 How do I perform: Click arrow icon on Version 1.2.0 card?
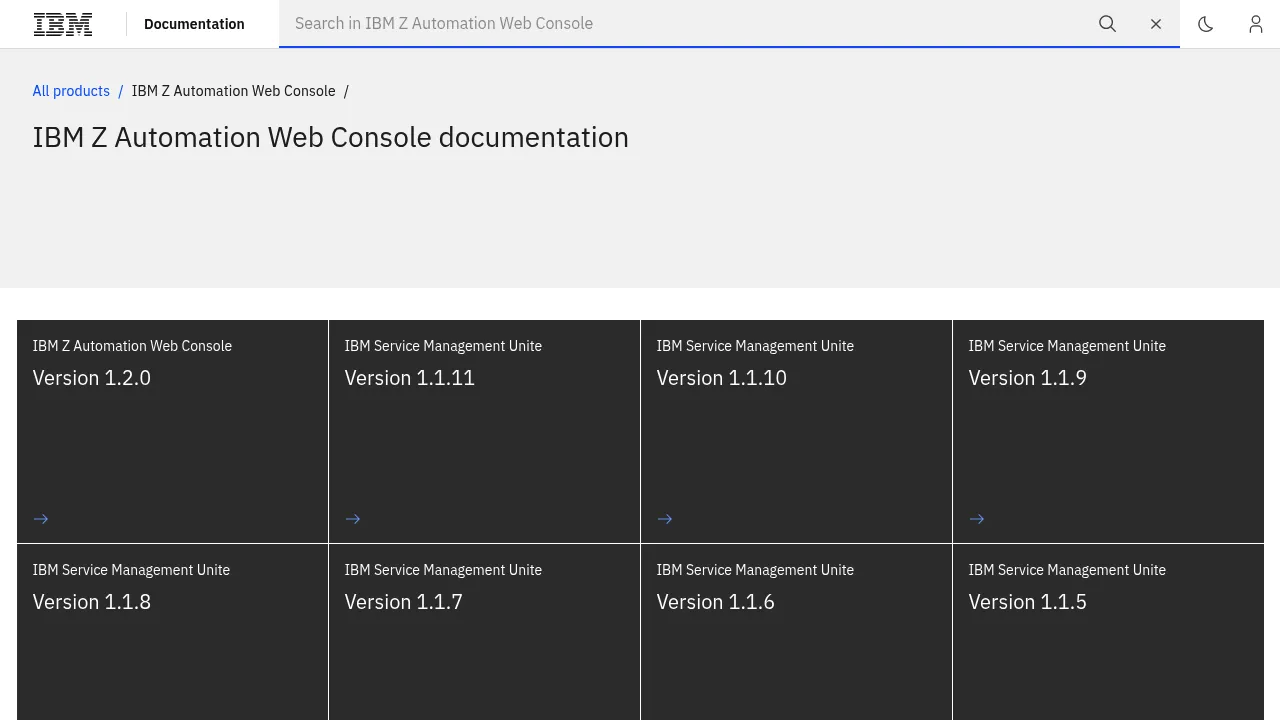41,519
